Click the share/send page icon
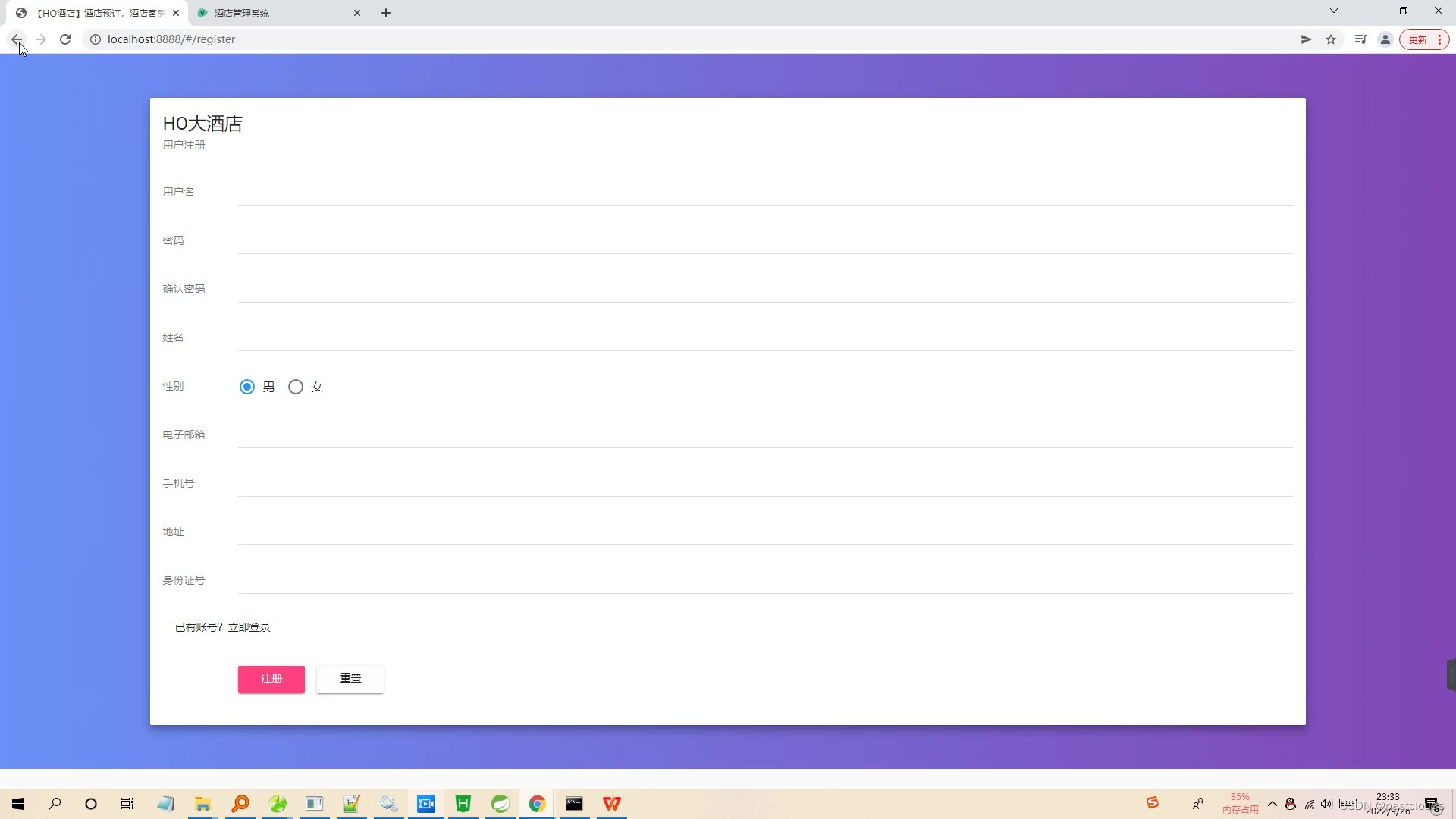1456x819 pixels. point(1306,39)
